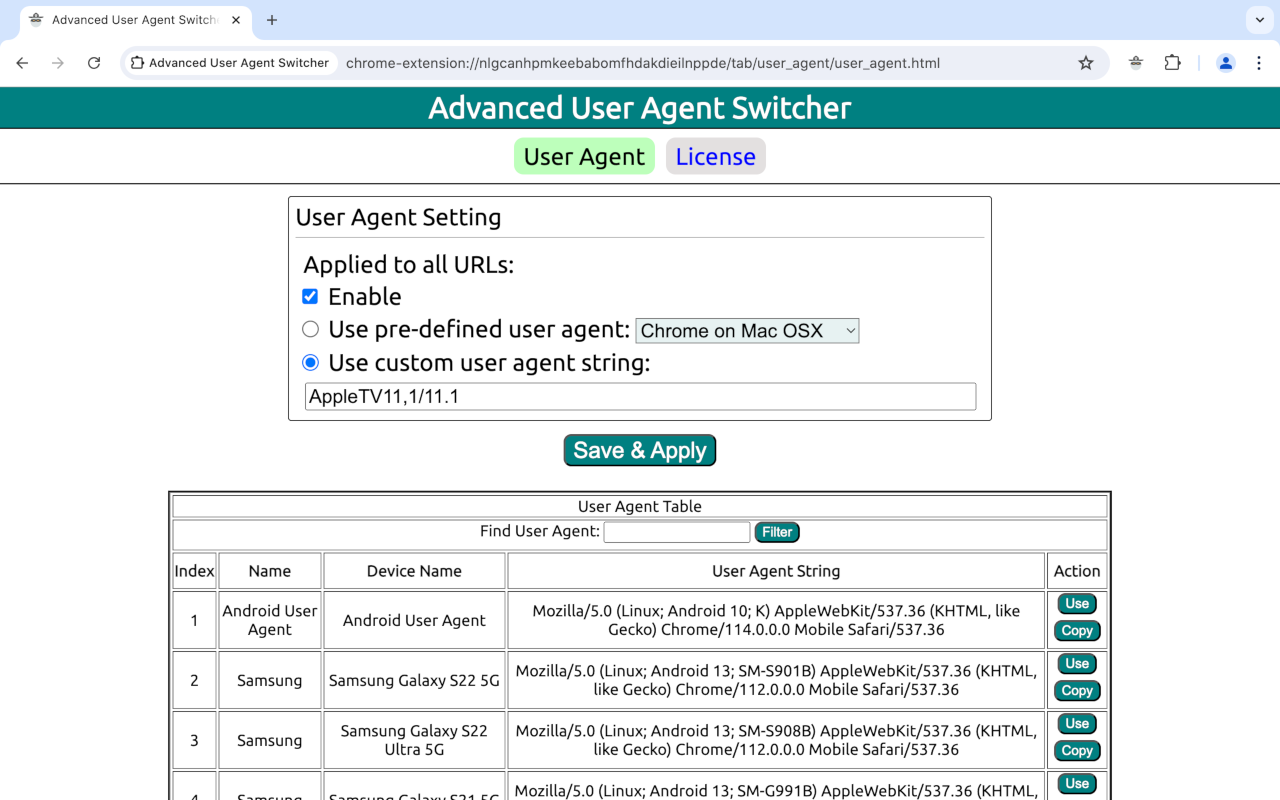This screenshot has width=1280, height=800.
Task: Select the custom user agent string radio button
Action: [x=310, y=362]
